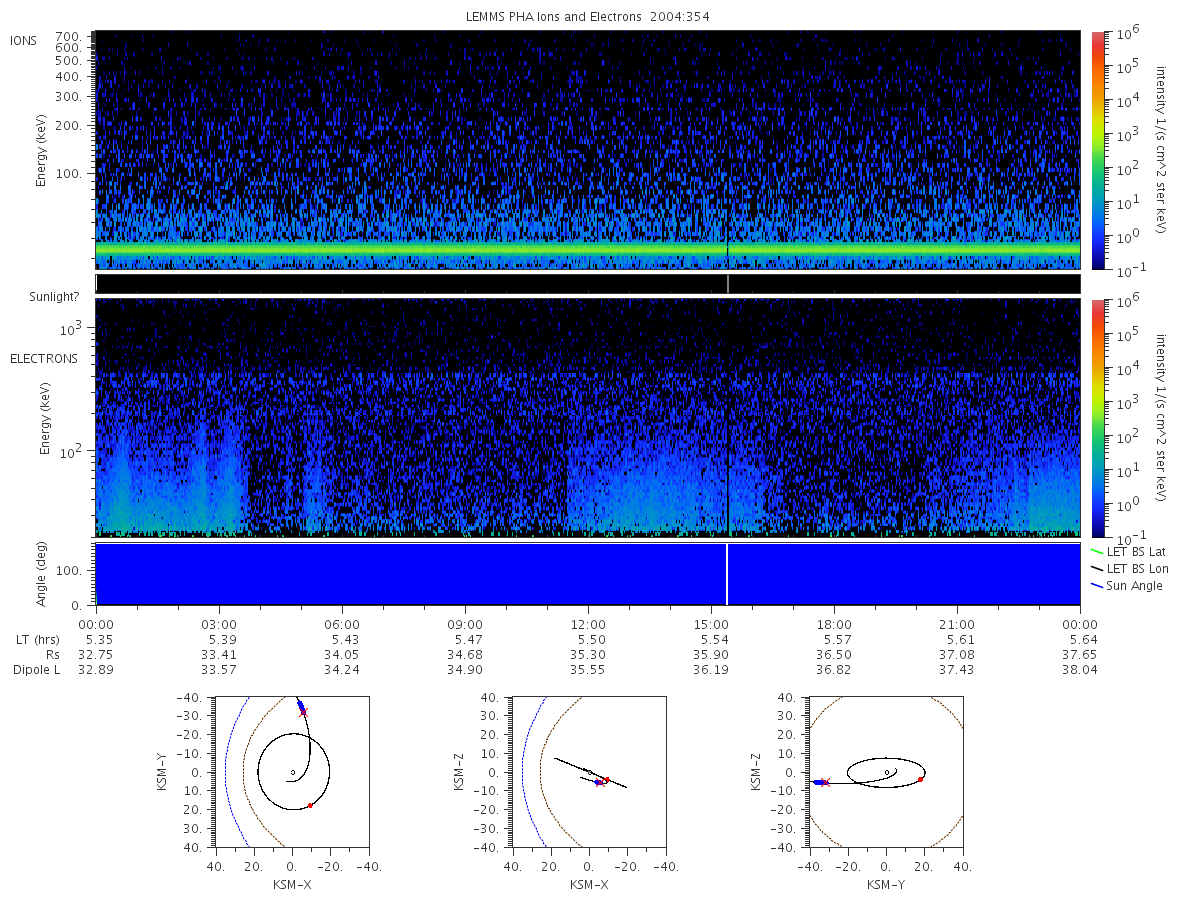Click the red X marker in KSM-X/KSM-Y plot
The height and width of the screenshot is (900, 1200).
(304, 711)
